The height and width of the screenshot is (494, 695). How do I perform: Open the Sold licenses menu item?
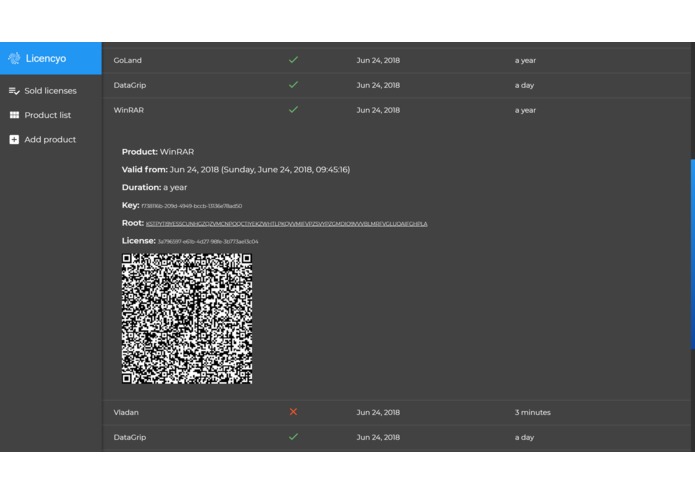[51, 91]
